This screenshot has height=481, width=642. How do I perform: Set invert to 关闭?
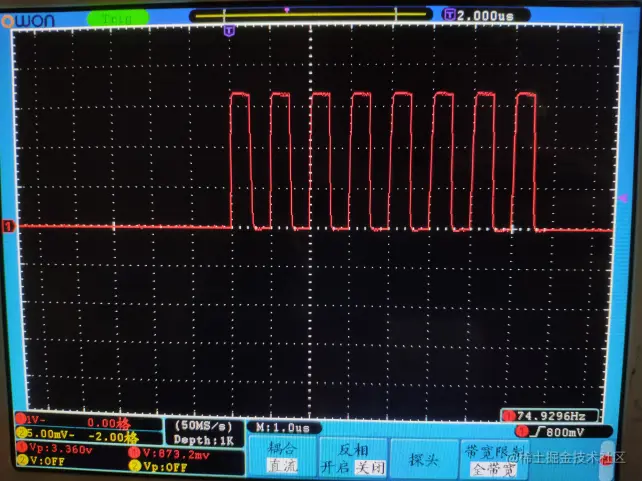point(370,467)
